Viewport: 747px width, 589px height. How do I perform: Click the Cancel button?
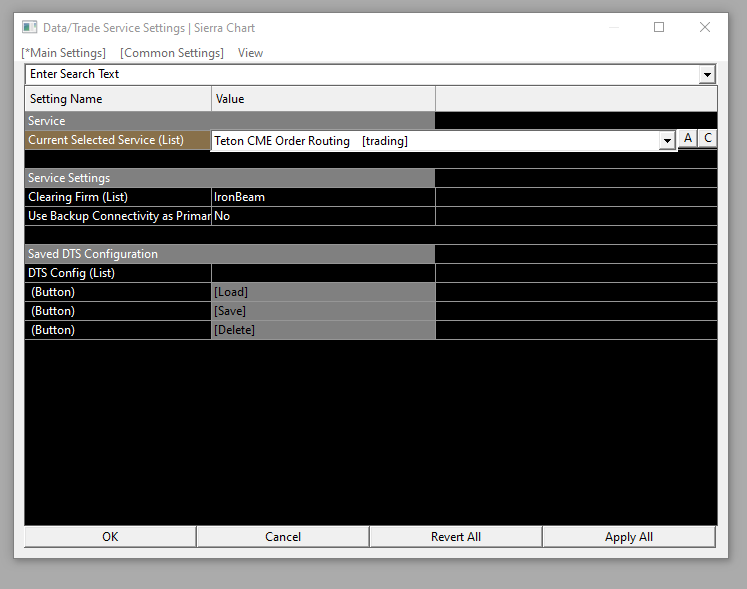click(x=283, y=537)
